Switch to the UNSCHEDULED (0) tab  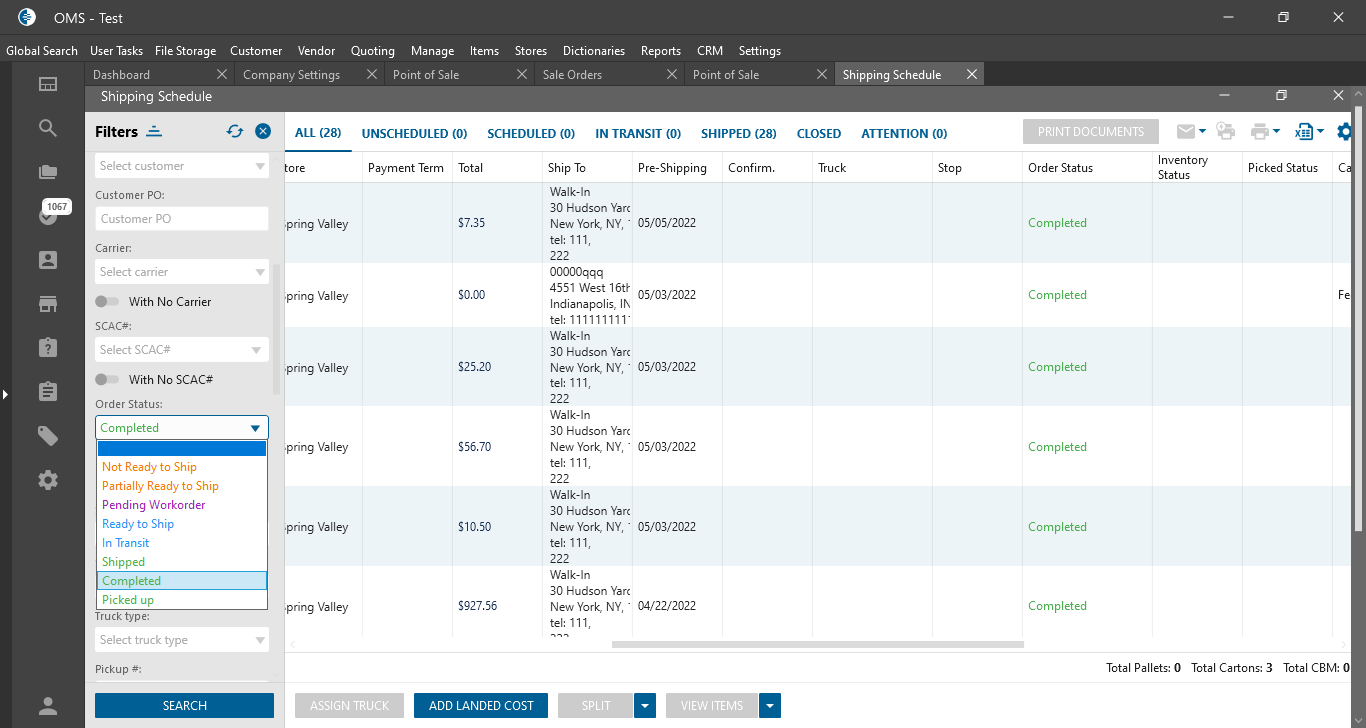point(414,133)
